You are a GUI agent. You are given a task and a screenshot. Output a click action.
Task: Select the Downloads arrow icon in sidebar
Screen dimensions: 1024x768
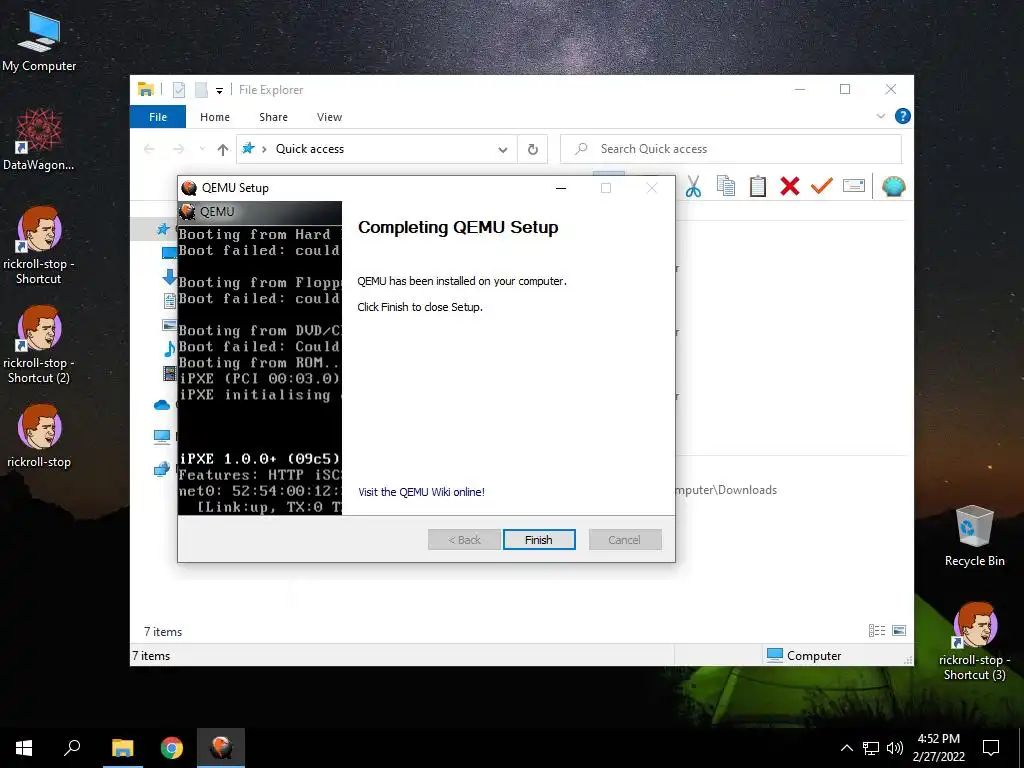168,277
